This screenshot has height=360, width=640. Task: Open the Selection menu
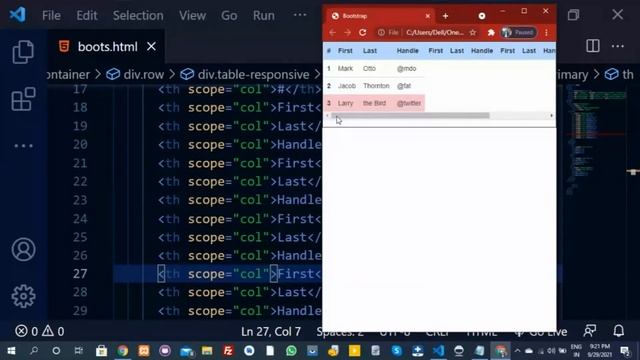138,16
